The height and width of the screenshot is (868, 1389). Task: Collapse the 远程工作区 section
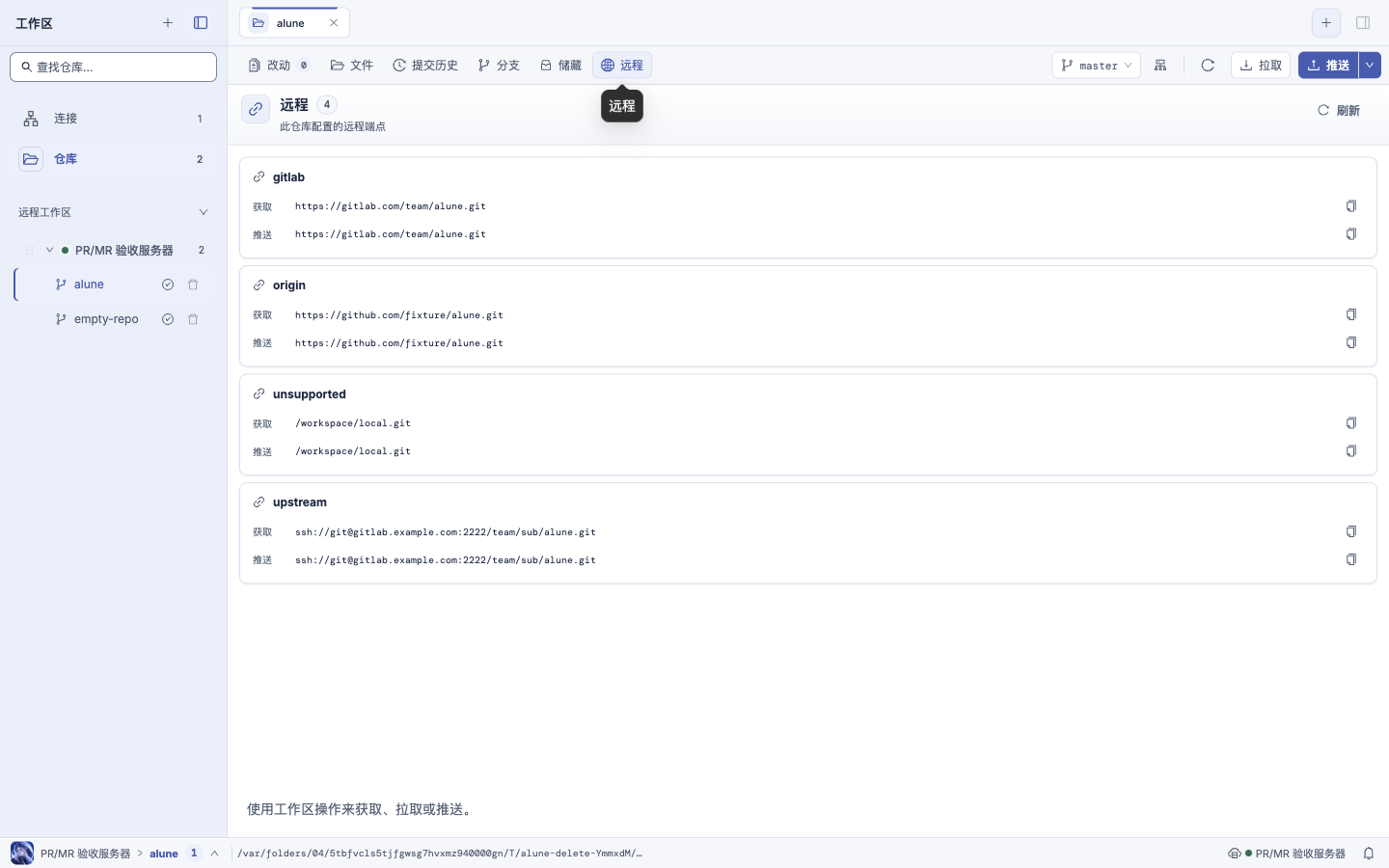[x=204, y=212]
